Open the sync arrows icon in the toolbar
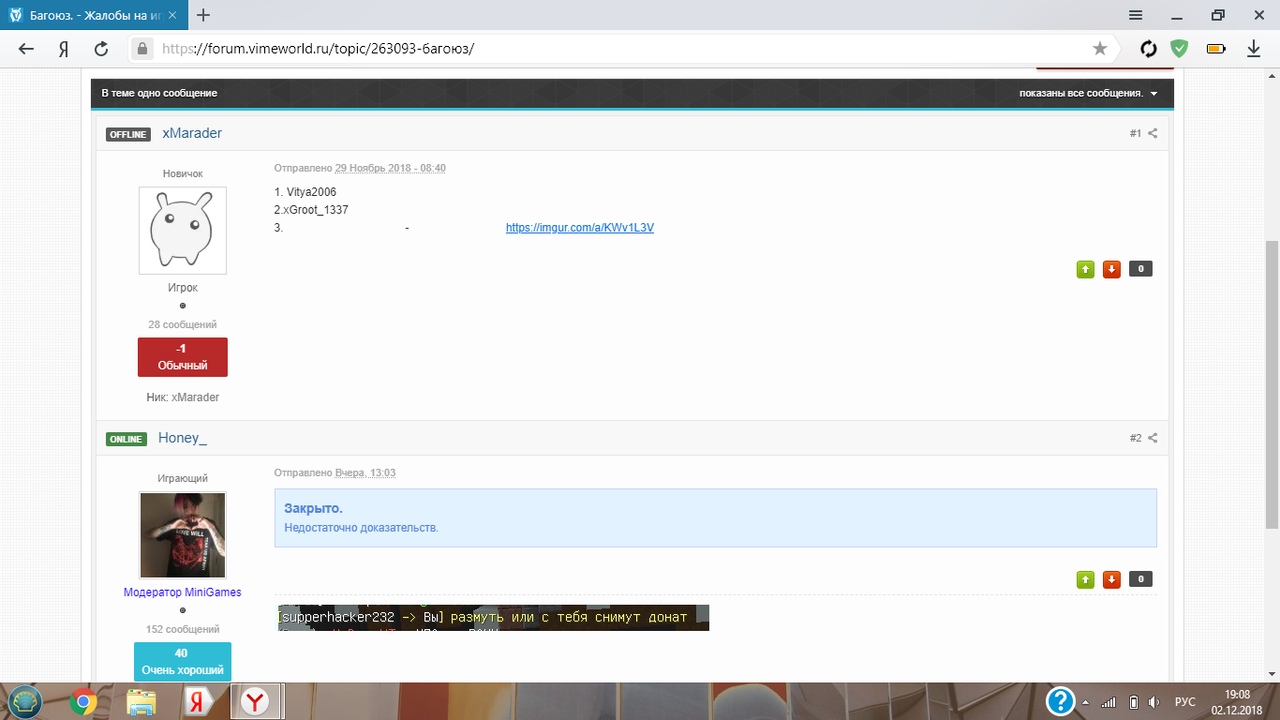Viewport: 1280px width, 720px height. click(1149, 48)
